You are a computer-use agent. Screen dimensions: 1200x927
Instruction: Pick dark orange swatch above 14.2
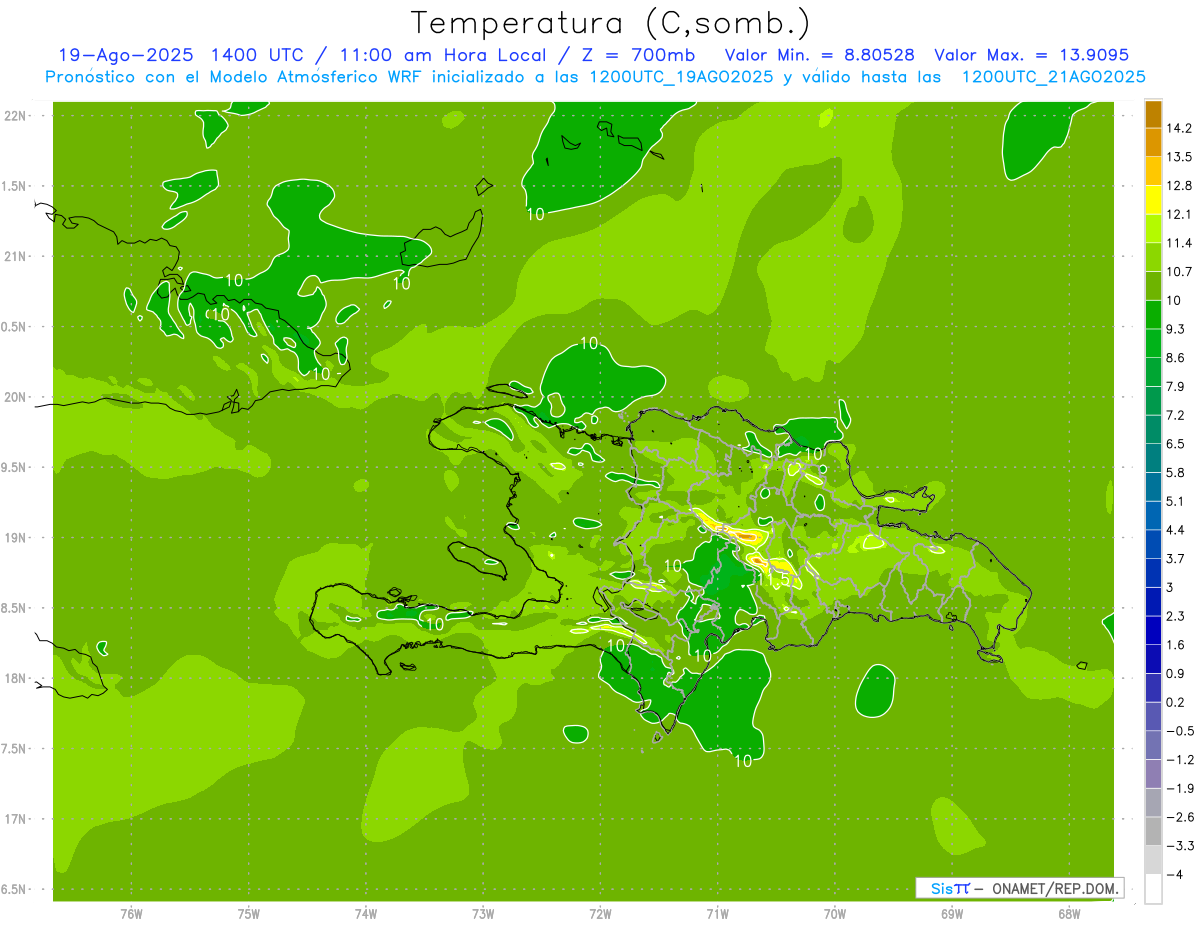coord(1153,114)
